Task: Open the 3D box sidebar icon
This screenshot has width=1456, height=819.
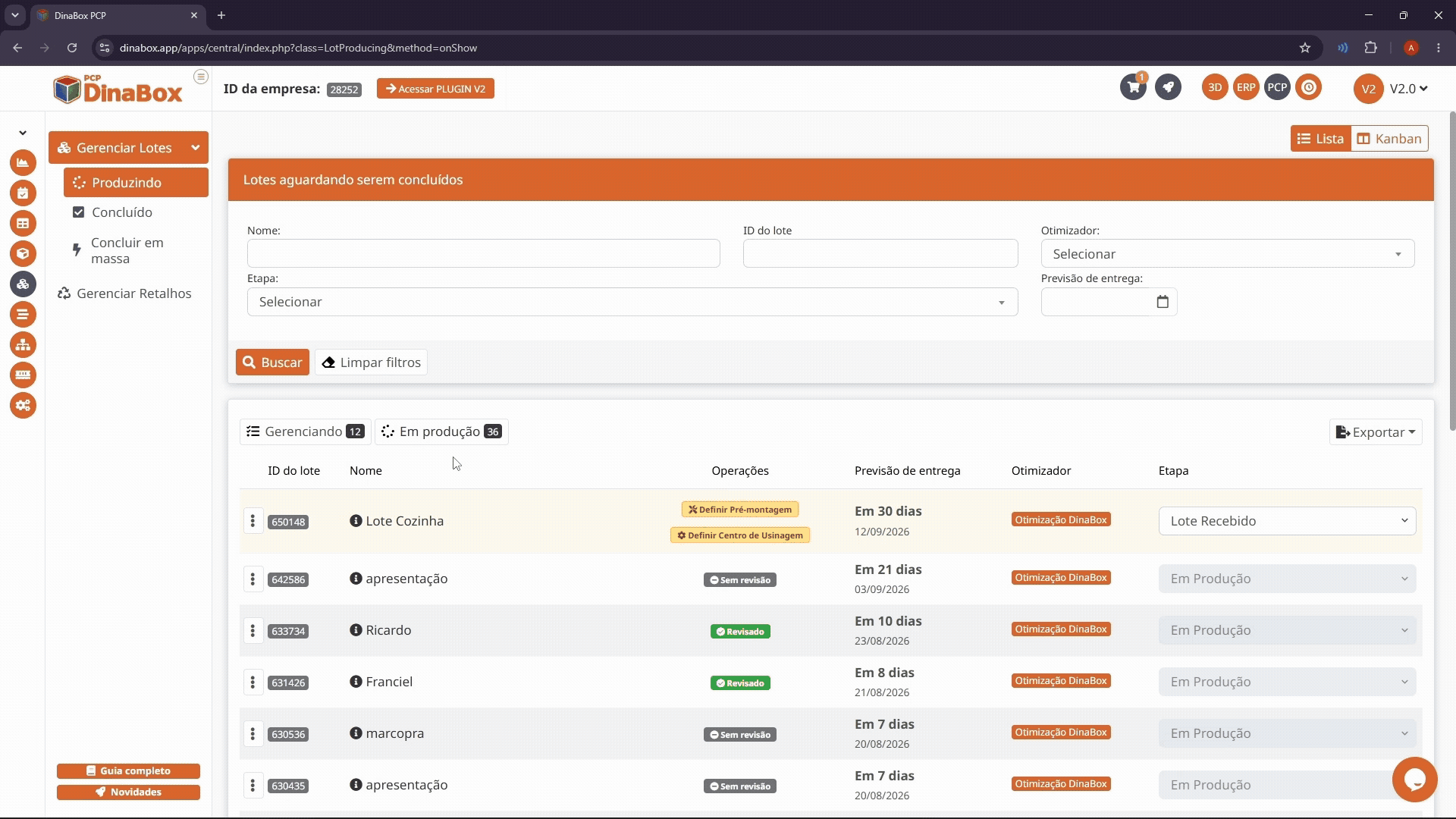Action: 23,253
